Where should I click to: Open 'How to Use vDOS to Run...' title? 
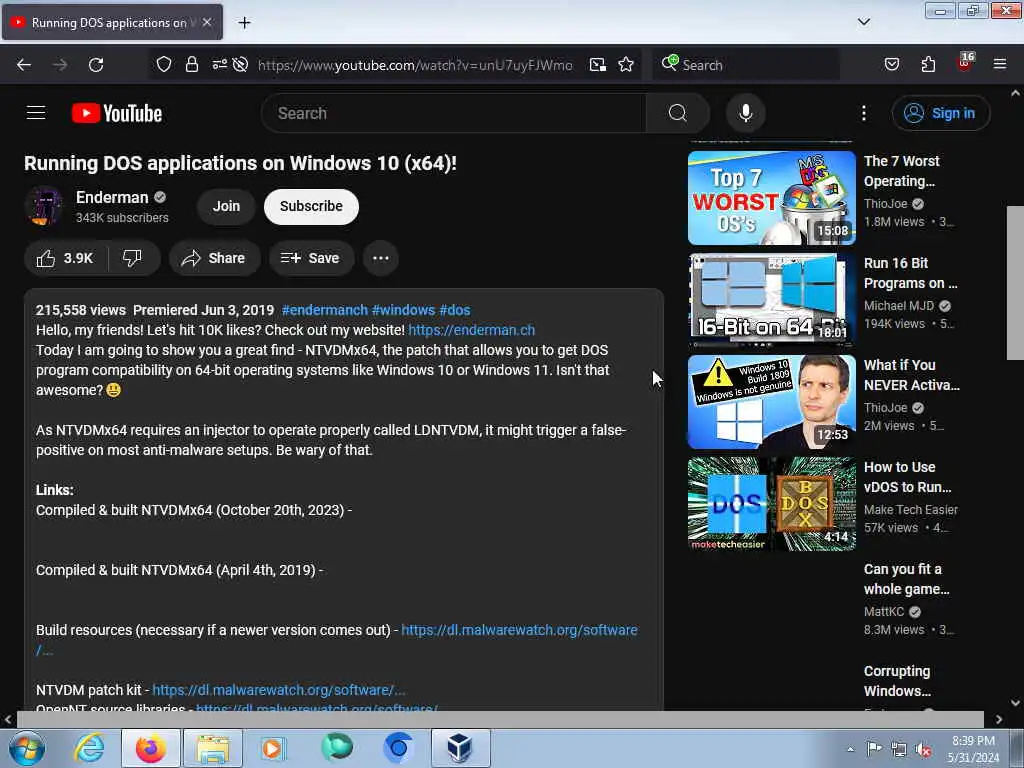click(908, 477)
